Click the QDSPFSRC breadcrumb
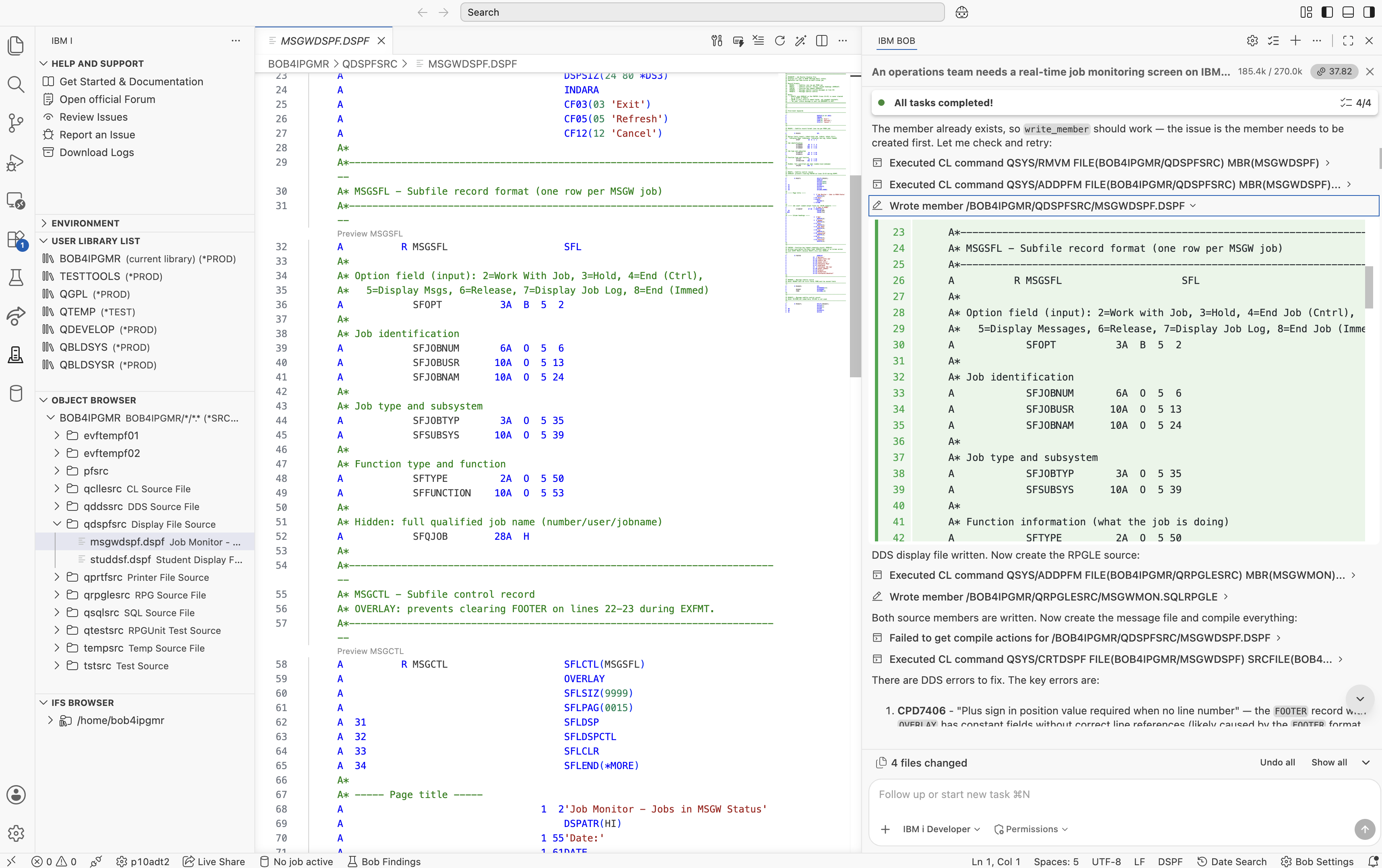Viewport: 1382px width, 868px height. coord(369,64)
